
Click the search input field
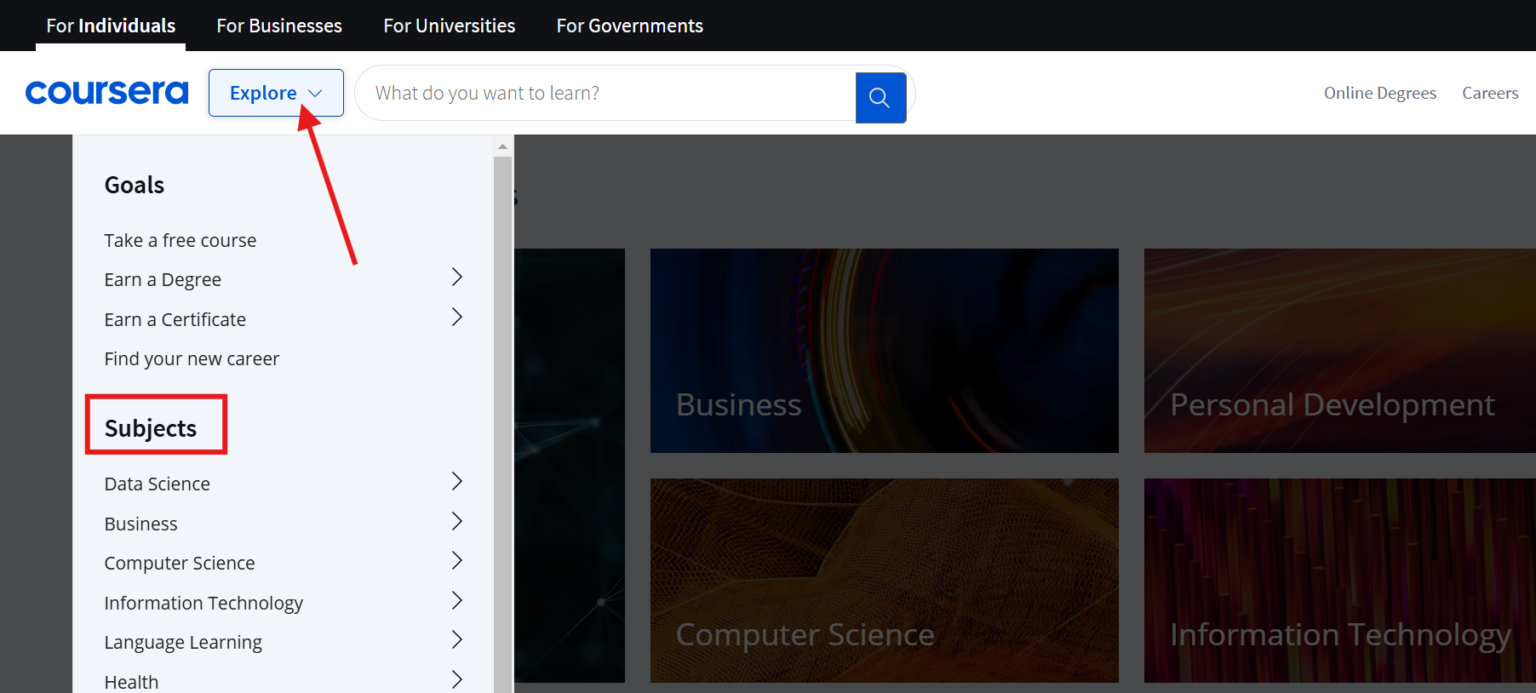point(600,92)
